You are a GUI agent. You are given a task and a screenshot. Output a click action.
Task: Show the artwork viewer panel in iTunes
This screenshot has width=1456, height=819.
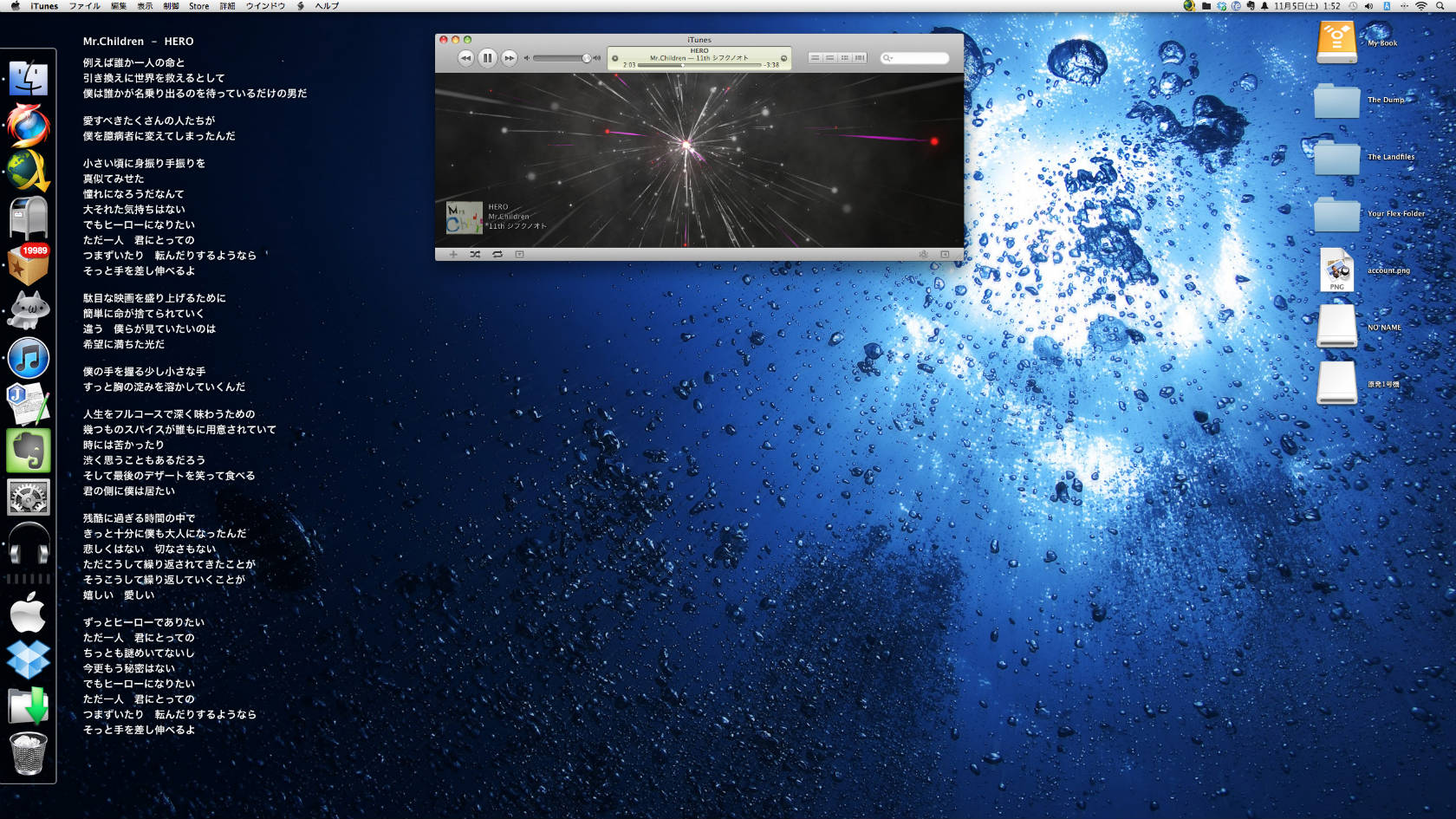(x=519, y=255)
